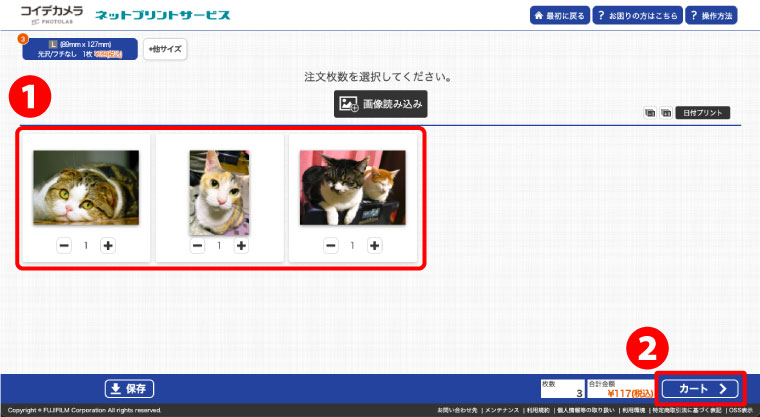Reduce copies of the two-cats photo
This screenshot has height=417, width=760.
pos(331,245)
